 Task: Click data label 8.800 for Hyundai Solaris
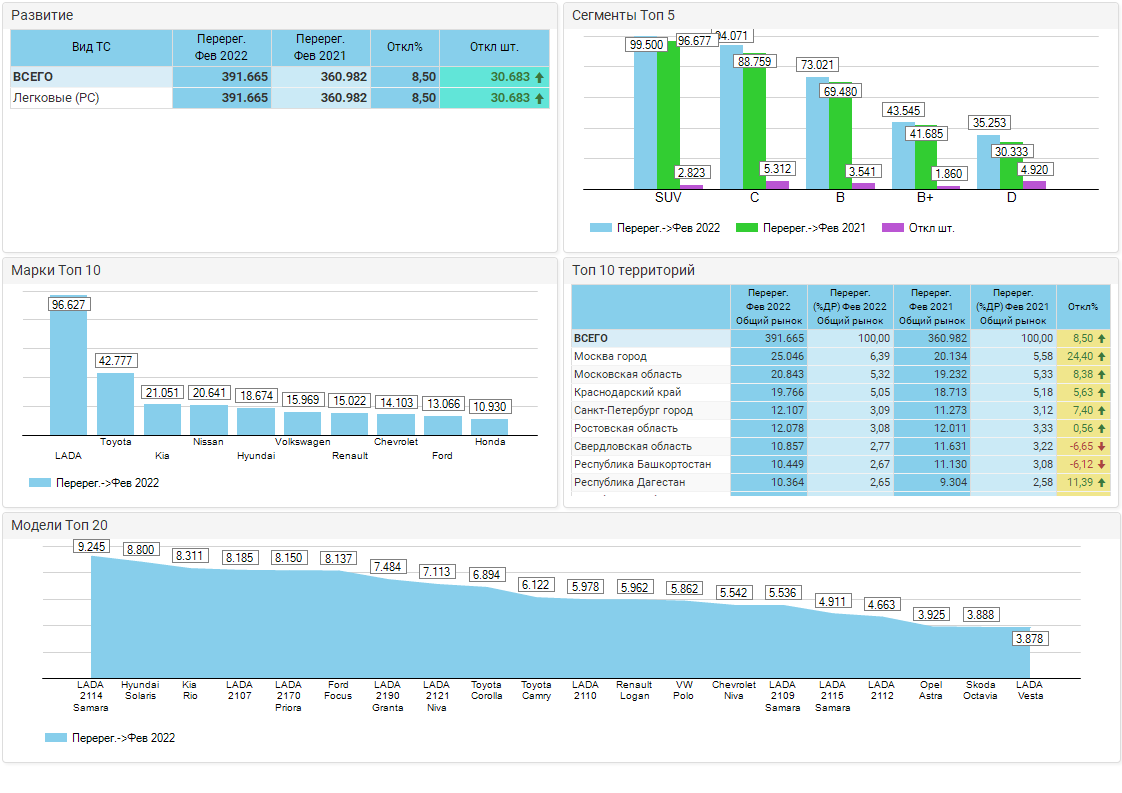pos(140,550)
